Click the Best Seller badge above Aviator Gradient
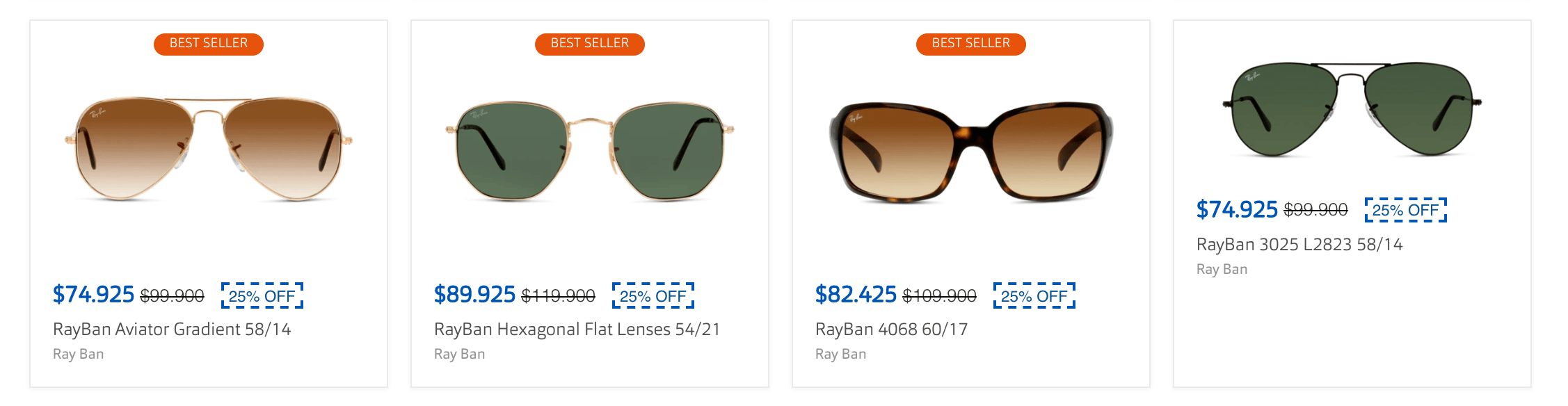 tap(209, 44)
